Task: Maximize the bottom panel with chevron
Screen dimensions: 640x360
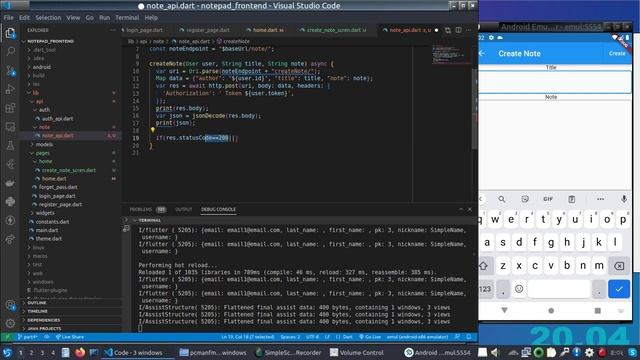Action: point(461,209)
